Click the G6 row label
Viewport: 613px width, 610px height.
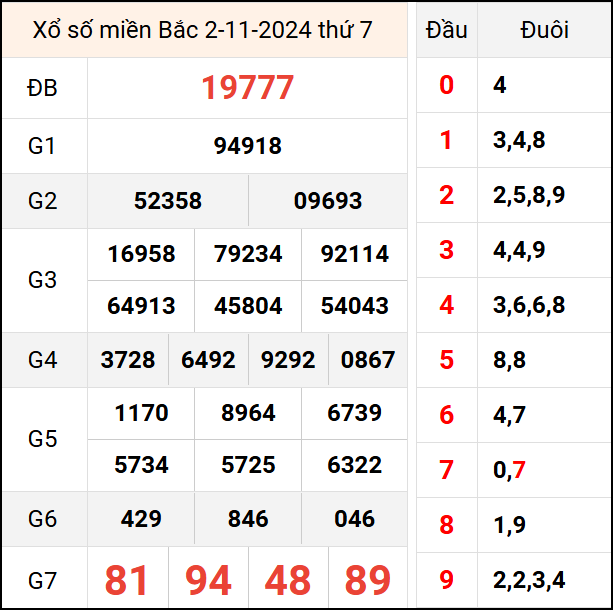(42, 519)
